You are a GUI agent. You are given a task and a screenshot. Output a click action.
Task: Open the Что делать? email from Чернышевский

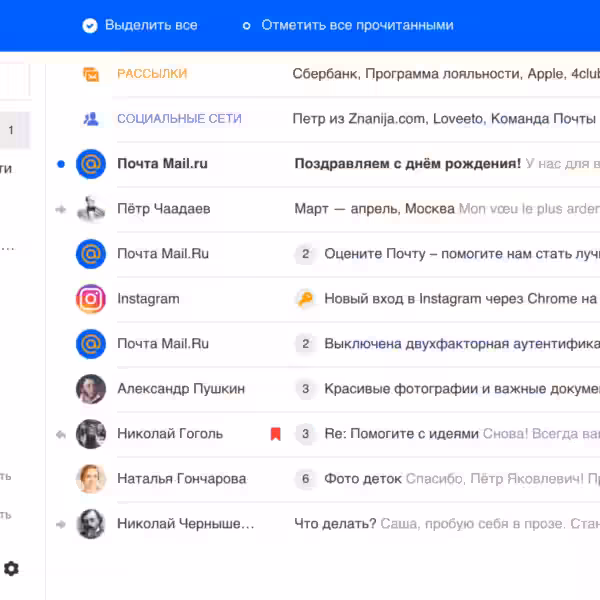440,523
